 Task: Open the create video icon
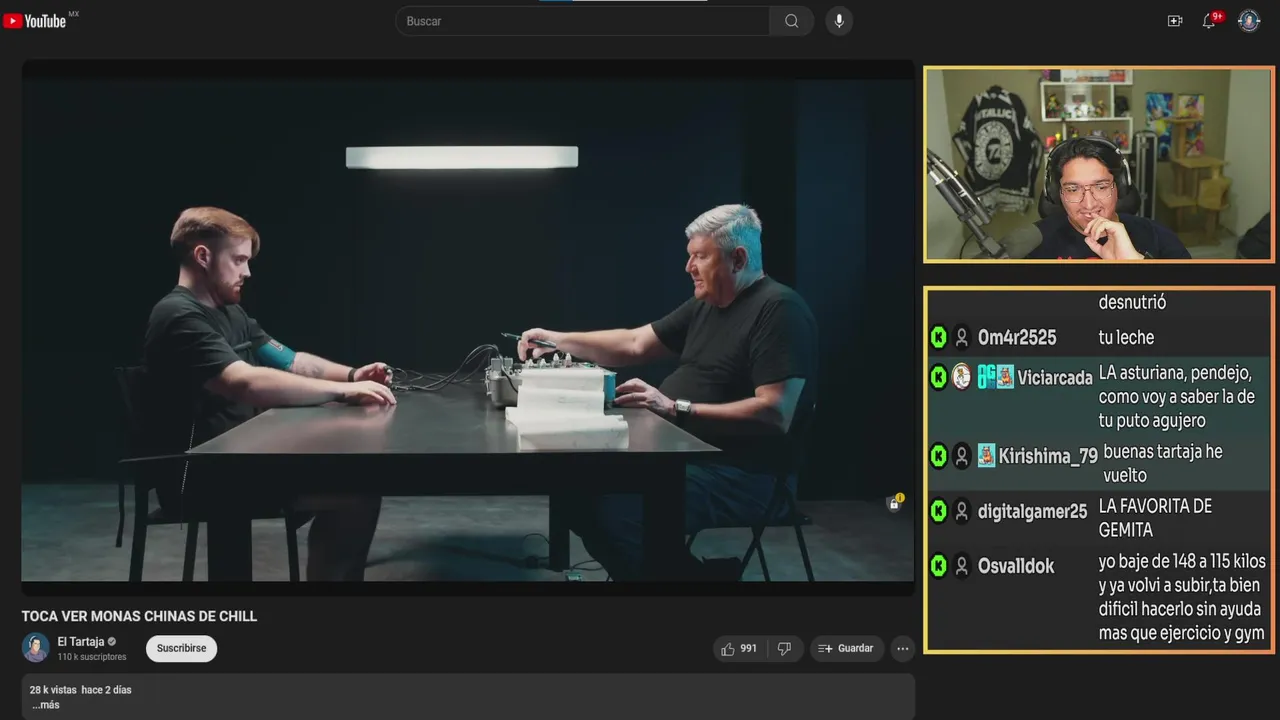(1175, 21)
